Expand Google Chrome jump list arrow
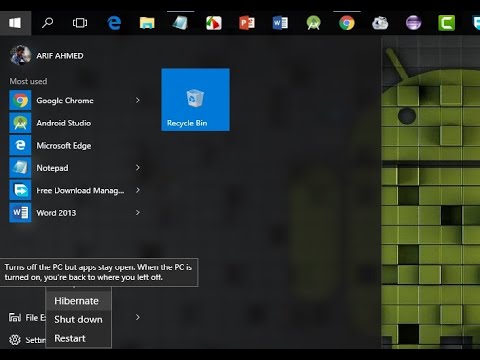The image size is (480, 360). coord(138,100)
